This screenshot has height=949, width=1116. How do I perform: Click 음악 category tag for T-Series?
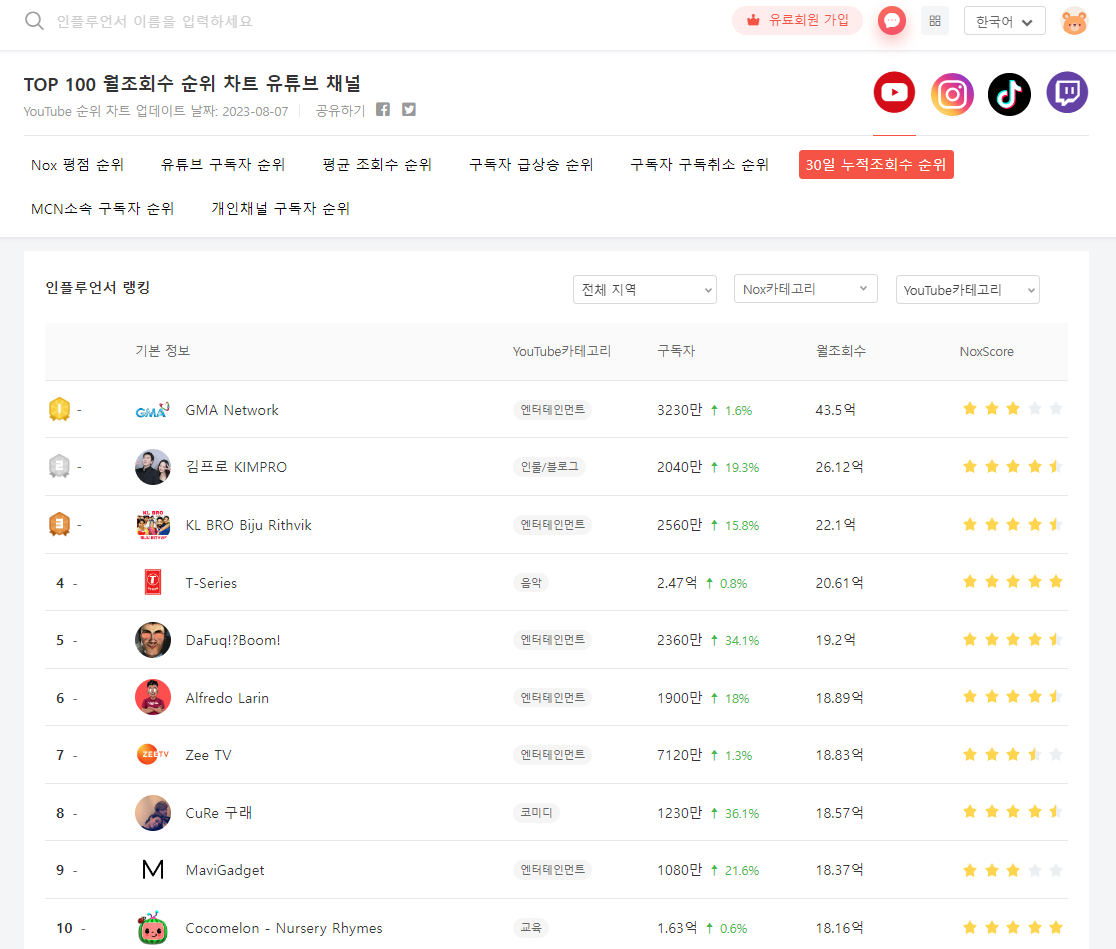531,583
